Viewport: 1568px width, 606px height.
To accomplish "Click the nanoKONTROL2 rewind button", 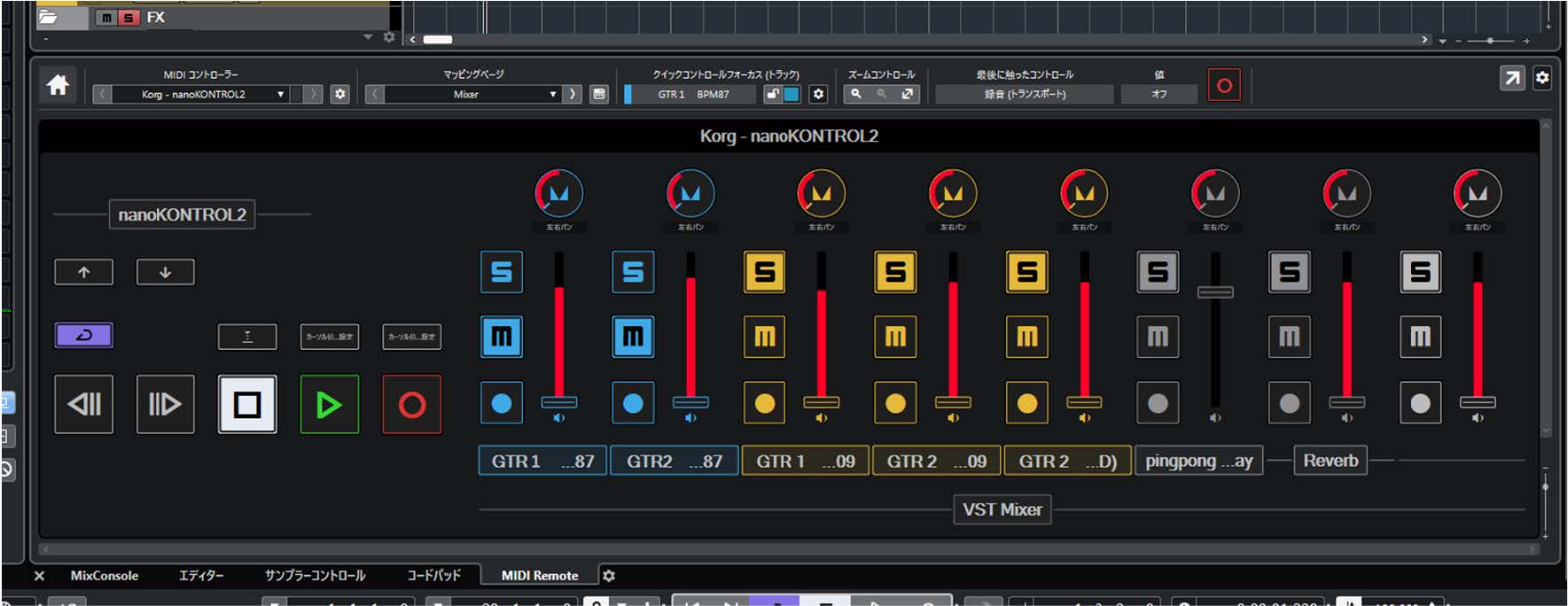I will click(x=84, y=404).
